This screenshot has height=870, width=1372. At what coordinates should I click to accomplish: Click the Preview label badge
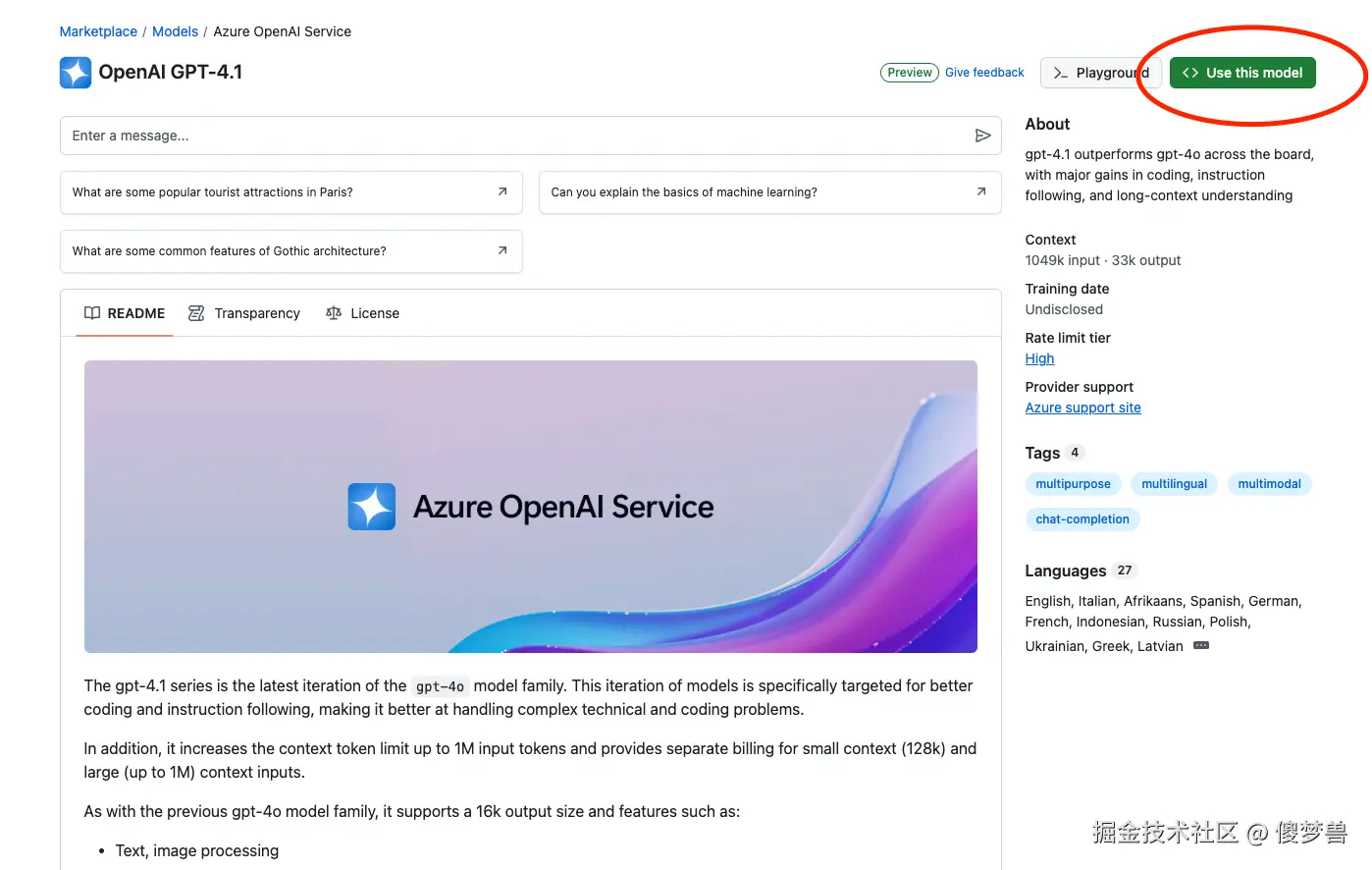click(909, 73)
